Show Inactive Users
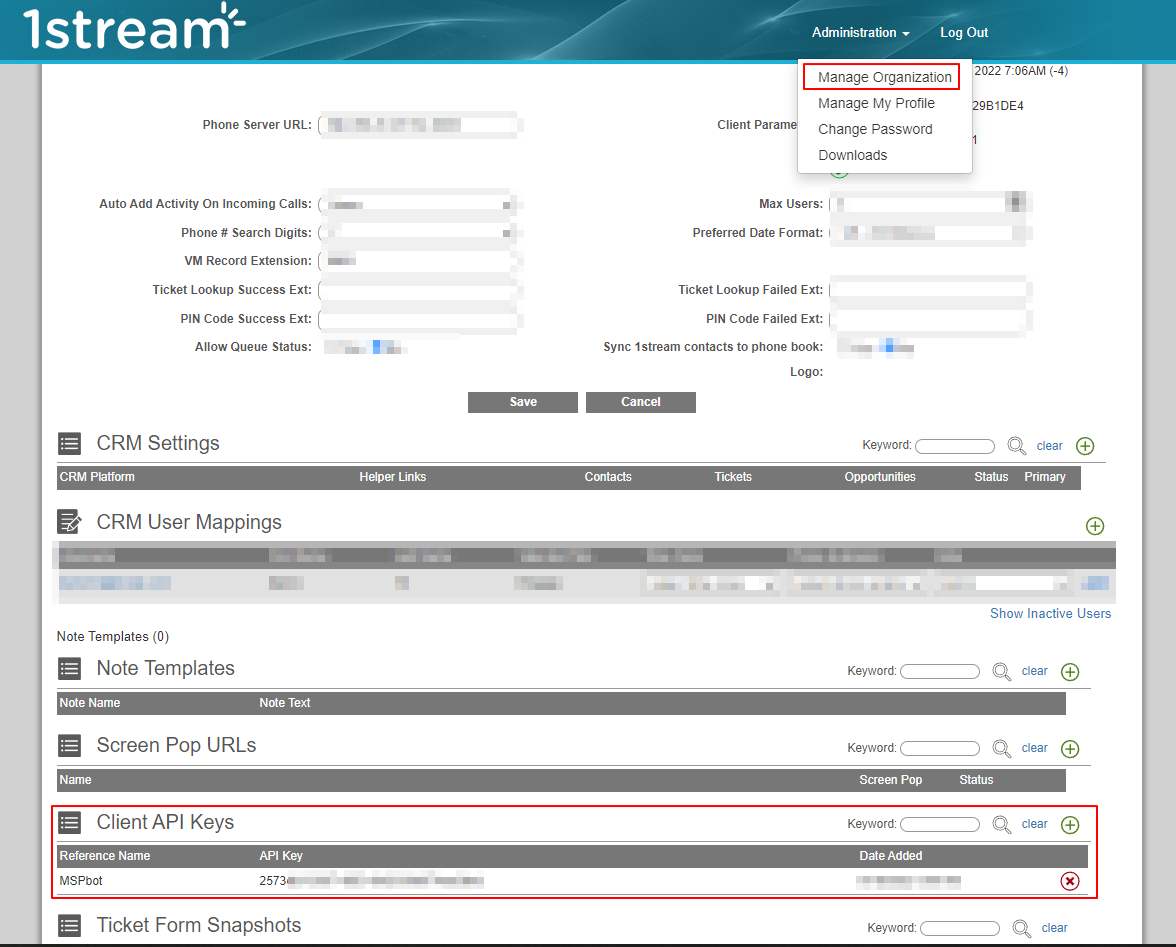The image size is (1176, 947). 1050,613
